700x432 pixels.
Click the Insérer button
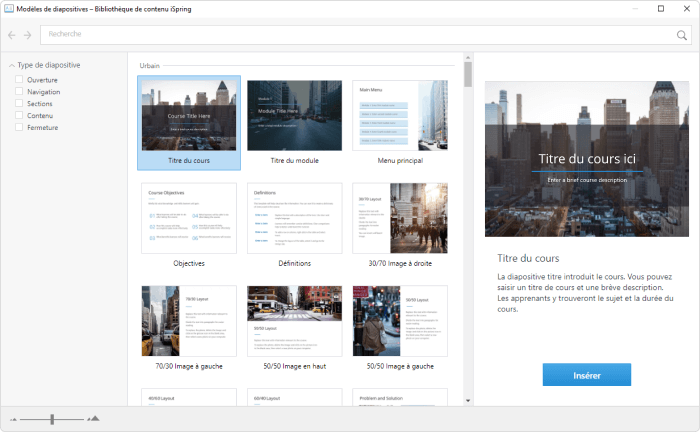coord(587,375)
